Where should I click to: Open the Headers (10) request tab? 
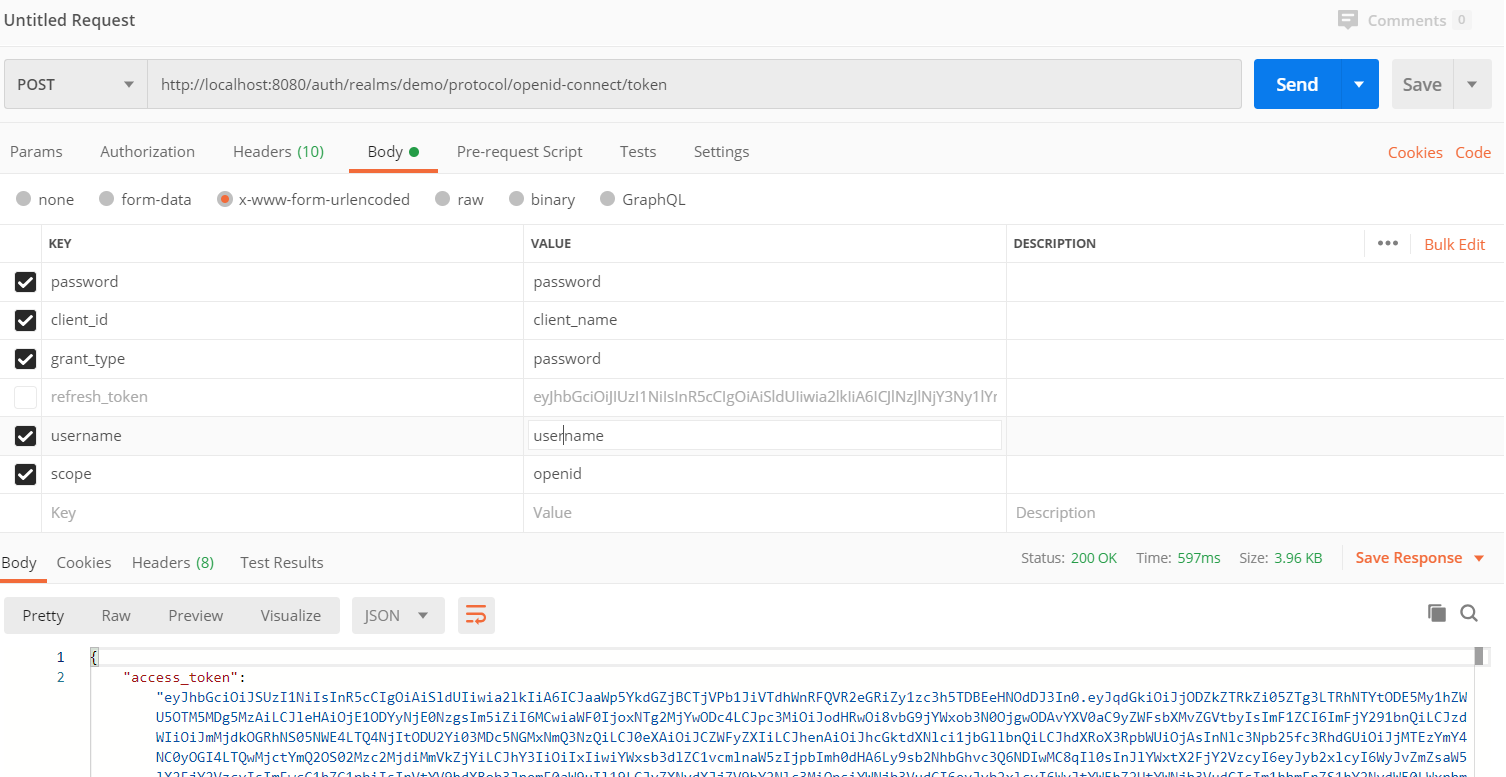click(279, 152)
